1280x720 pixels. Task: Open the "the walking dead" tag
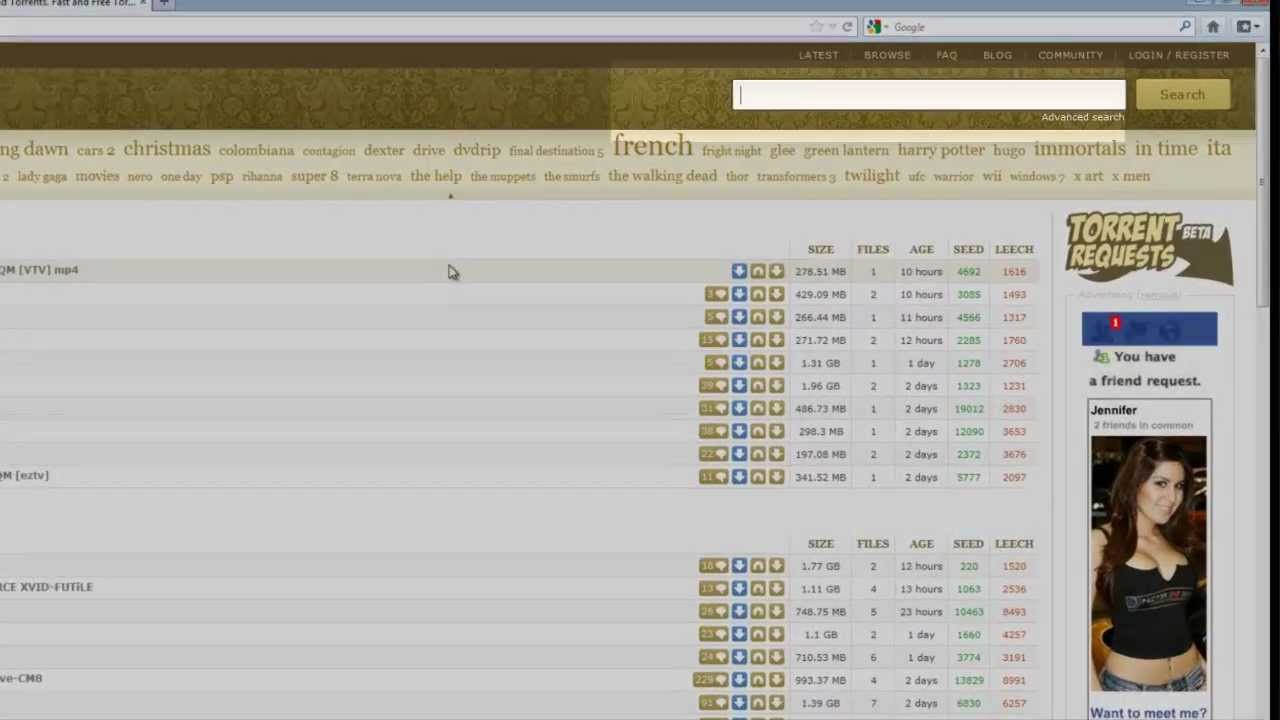[x=662, y=176]
